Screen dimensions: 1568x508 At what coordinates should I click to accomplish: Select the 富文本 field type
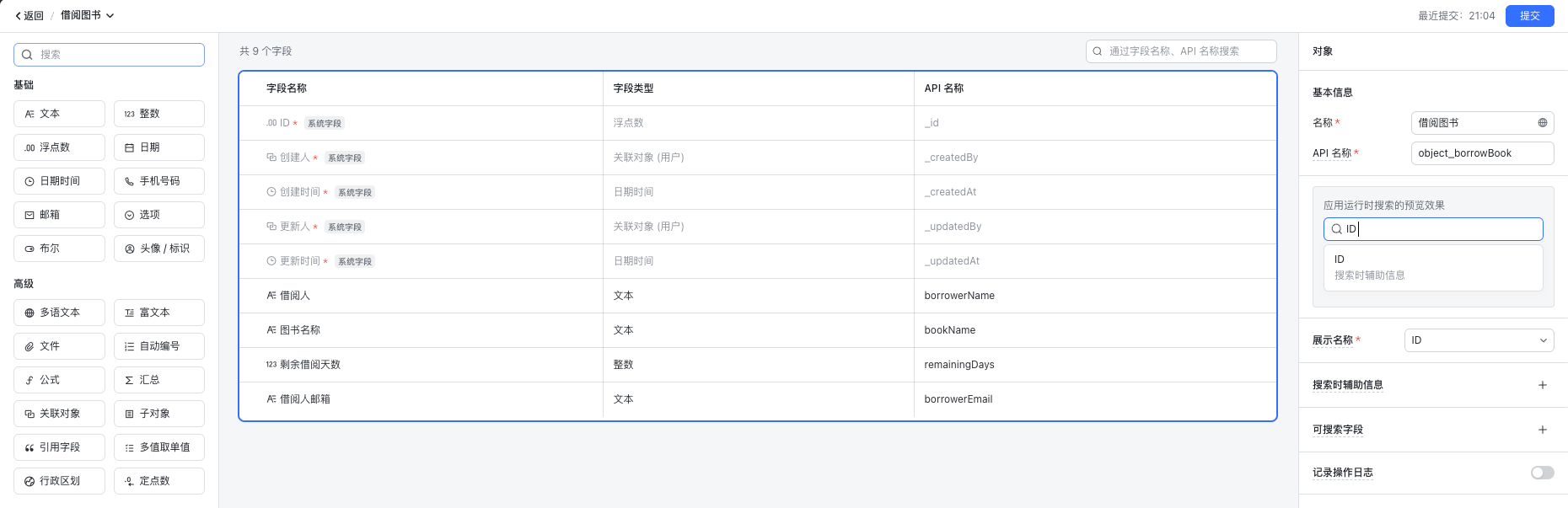tap(159, 313)
